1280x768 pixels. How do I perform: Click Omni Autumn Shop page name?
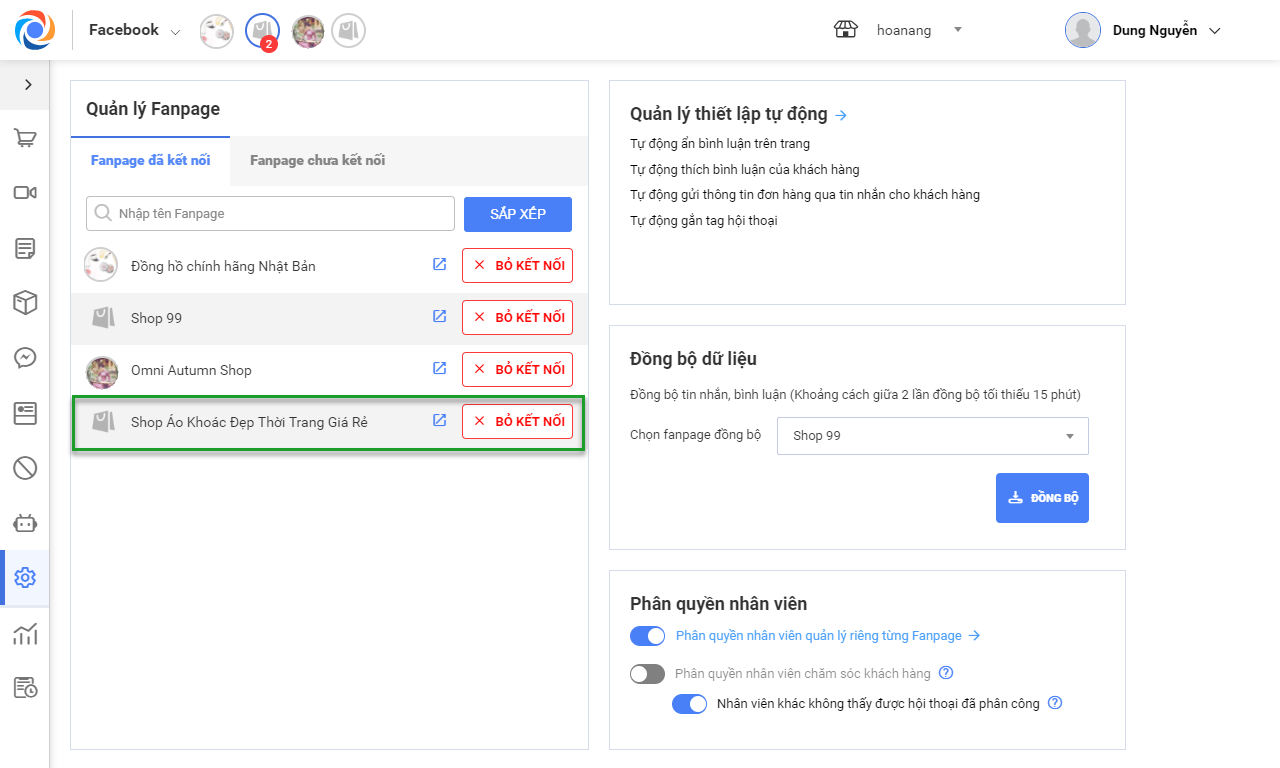tap(191, 370)
